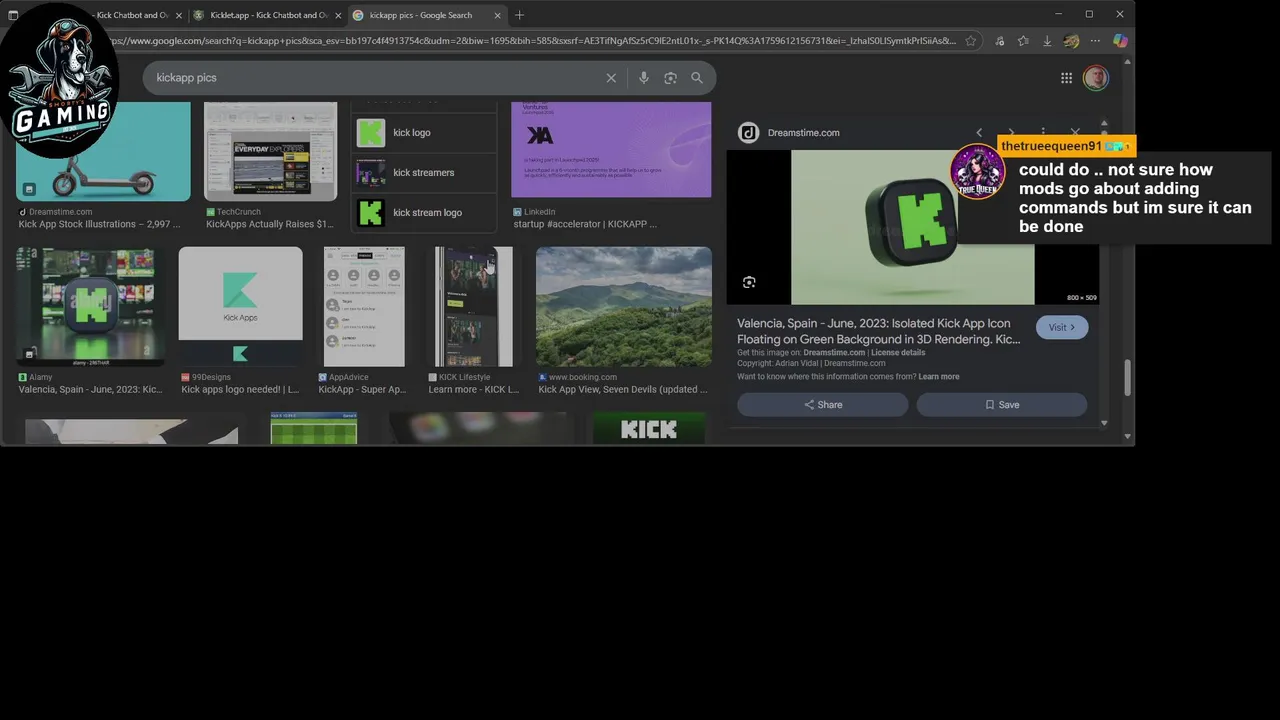Click 'KickApp - Super Ap...' caption

[x=363, y=390]
